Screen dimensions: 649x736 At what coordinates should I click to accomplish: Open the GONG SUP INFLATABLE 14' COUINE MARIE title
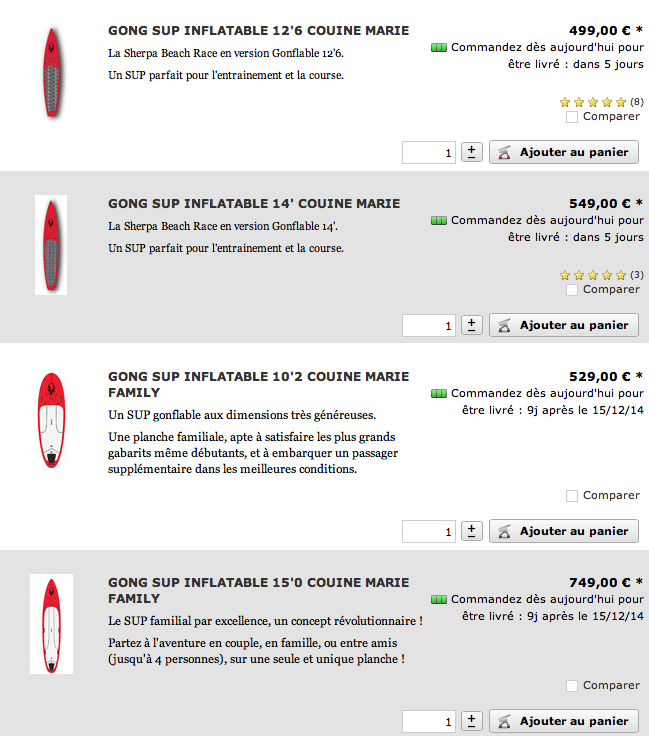pyautogui.click(x=254, y=204)
